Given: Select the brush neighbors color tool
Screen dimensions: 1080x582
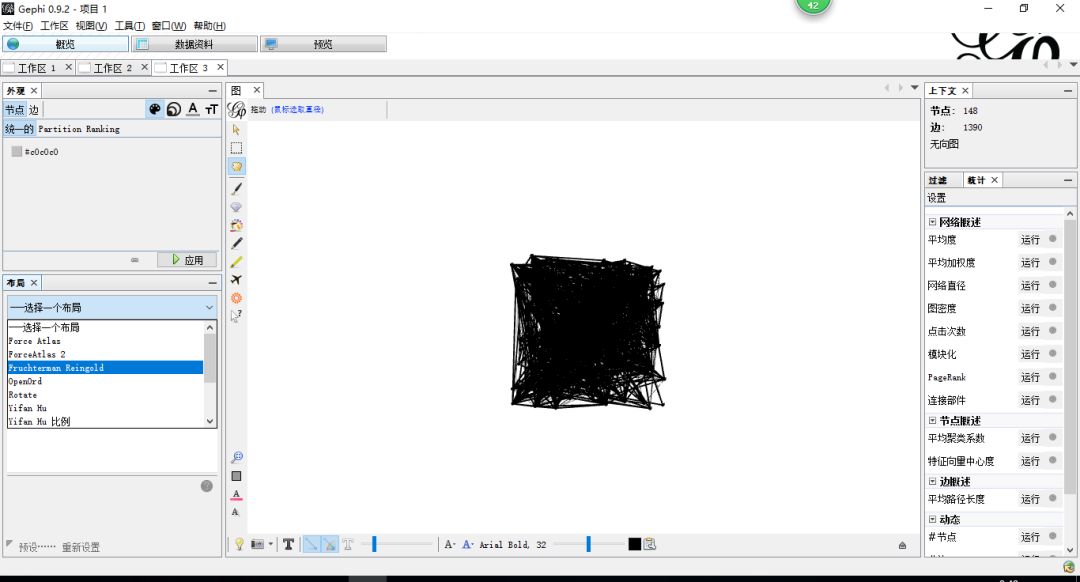Looking at the screenshot, I should pyautogui.click(x=236, y=225).
